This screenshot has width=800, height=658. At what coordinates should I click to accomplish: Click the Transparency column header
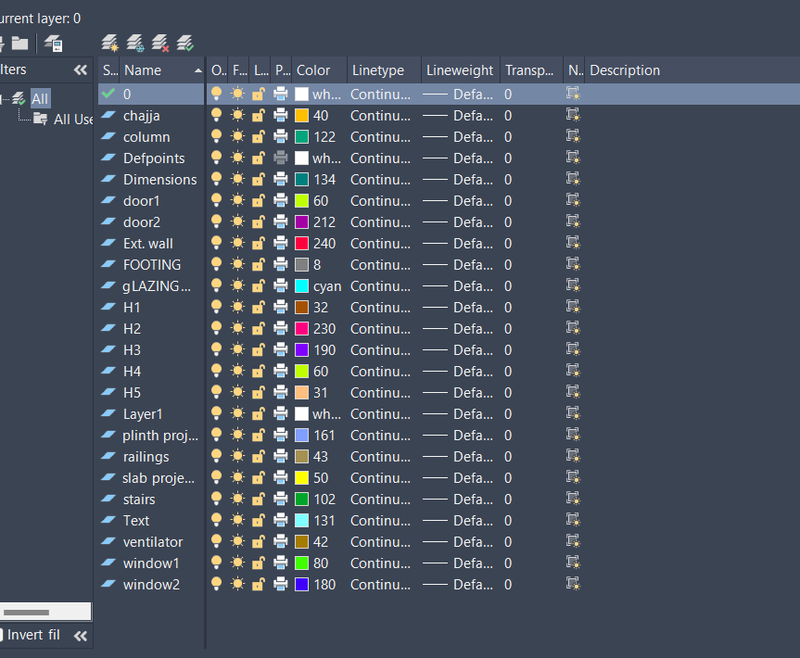point(531,70)
